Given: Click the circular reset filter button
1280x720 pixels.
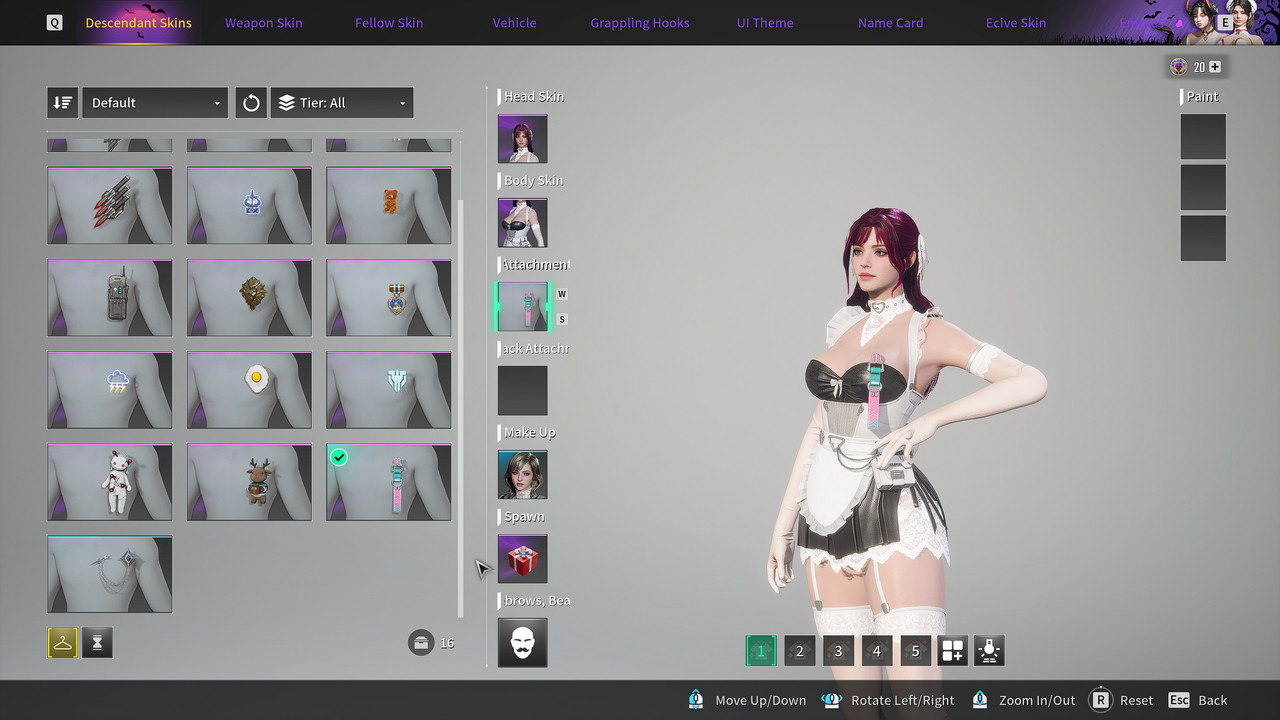Looking at the screenshot, I should tap(251, 103).
